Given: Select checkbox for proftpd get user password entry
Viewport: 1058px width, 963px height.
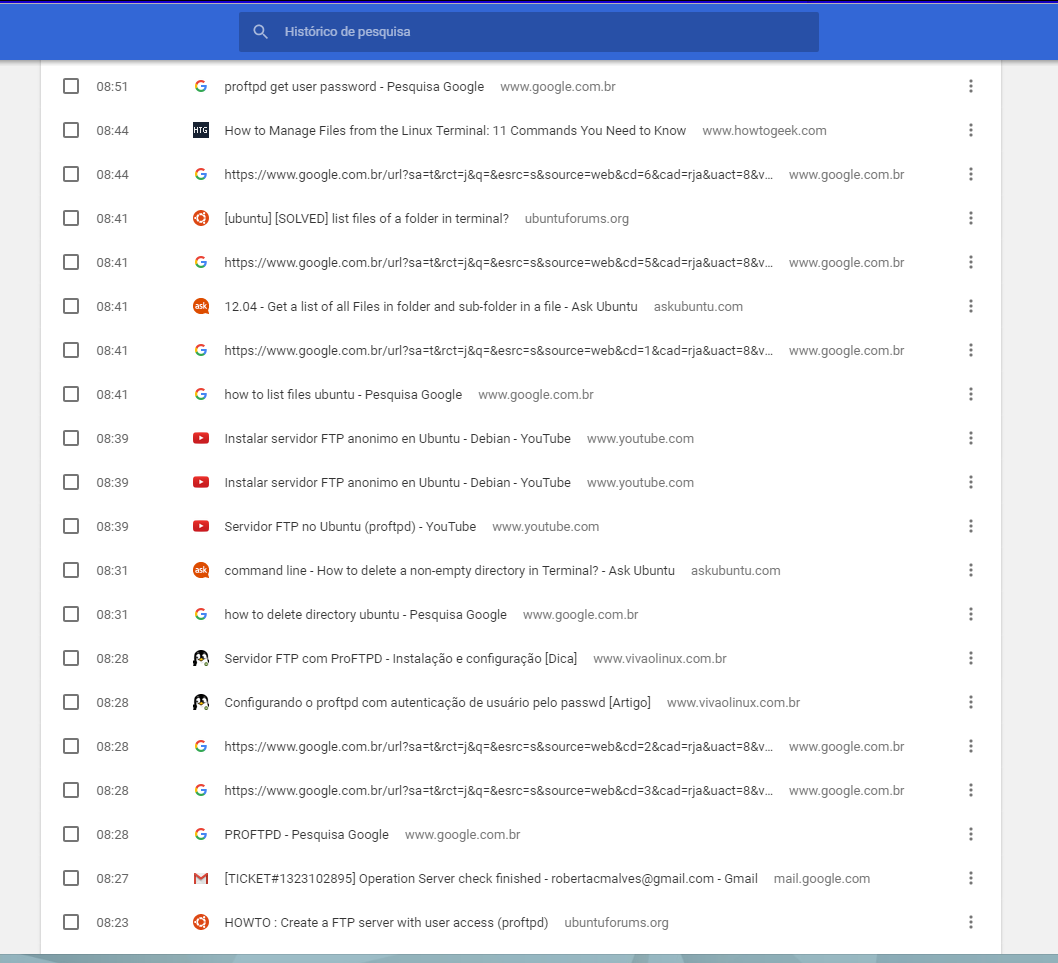Looking at the screenshot, I should tap(71, 86).
